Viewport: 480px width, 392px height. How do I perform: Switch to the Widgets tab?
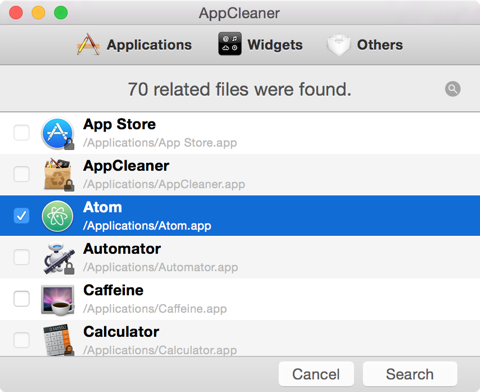(260, 45)
